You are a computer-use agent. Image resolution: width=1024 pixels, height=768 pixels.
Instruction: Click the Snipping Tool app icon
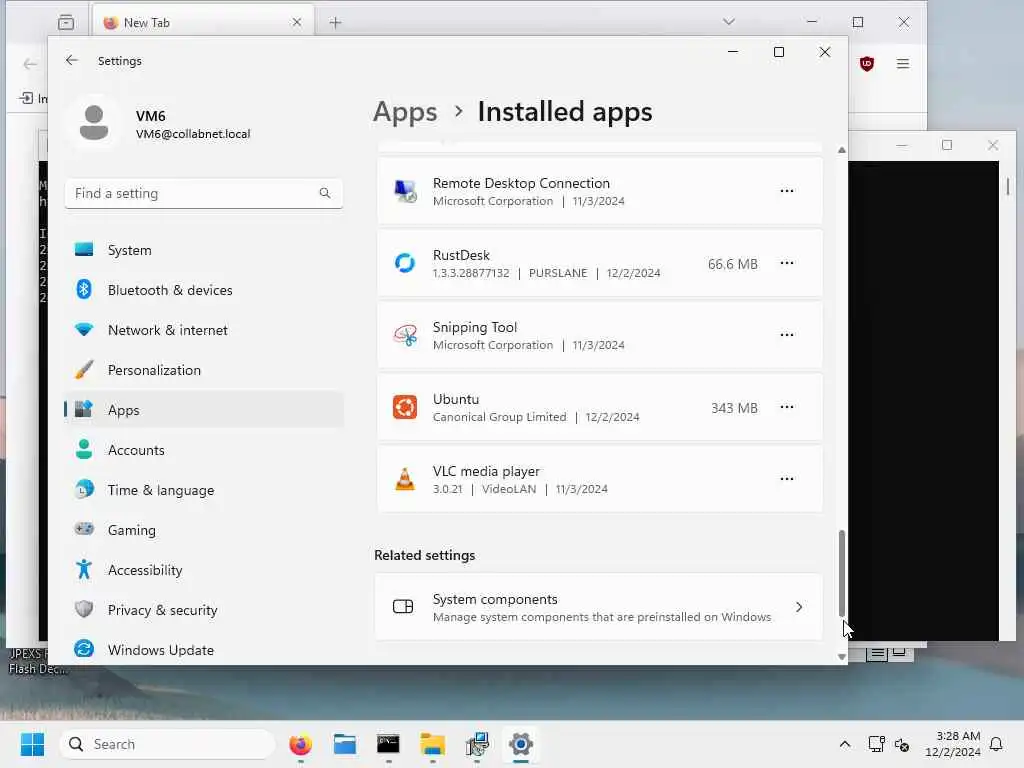pos(405,335)
